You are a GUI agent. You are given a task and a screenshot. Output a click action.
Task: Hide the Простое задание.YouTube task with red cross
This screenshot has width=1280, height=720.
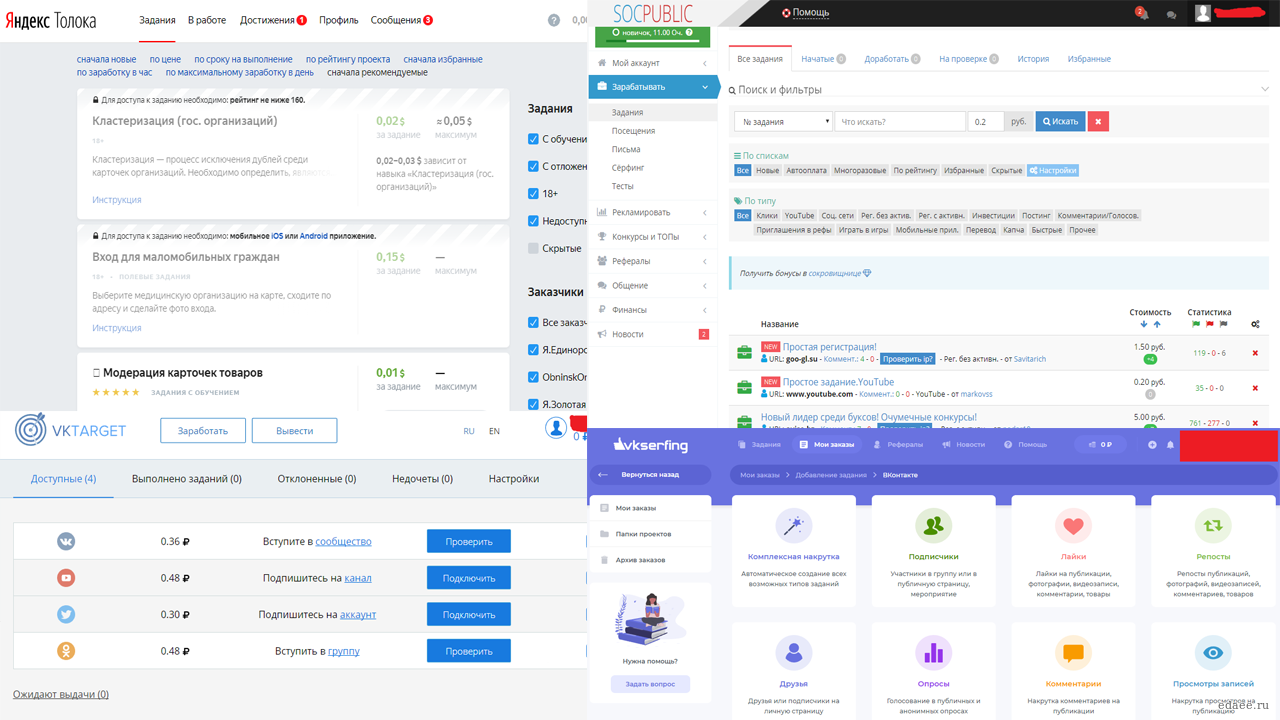pyautogui.click(x=1255, y=388)
